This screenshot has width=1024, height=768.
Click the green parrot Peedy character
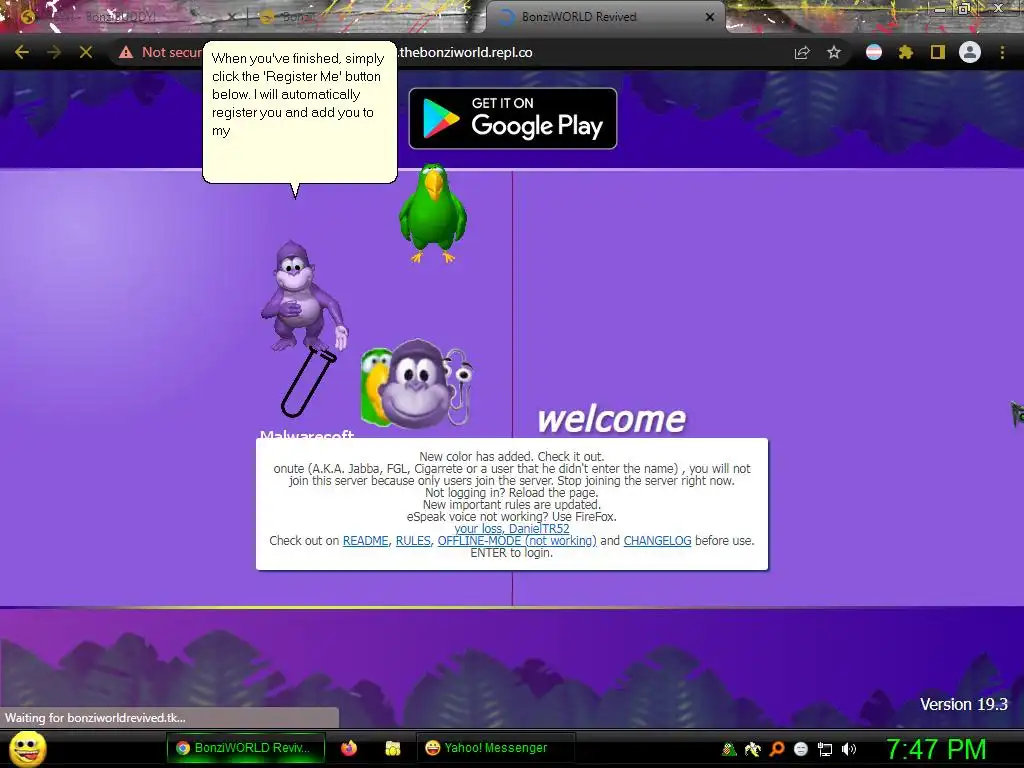coord(433,213)
